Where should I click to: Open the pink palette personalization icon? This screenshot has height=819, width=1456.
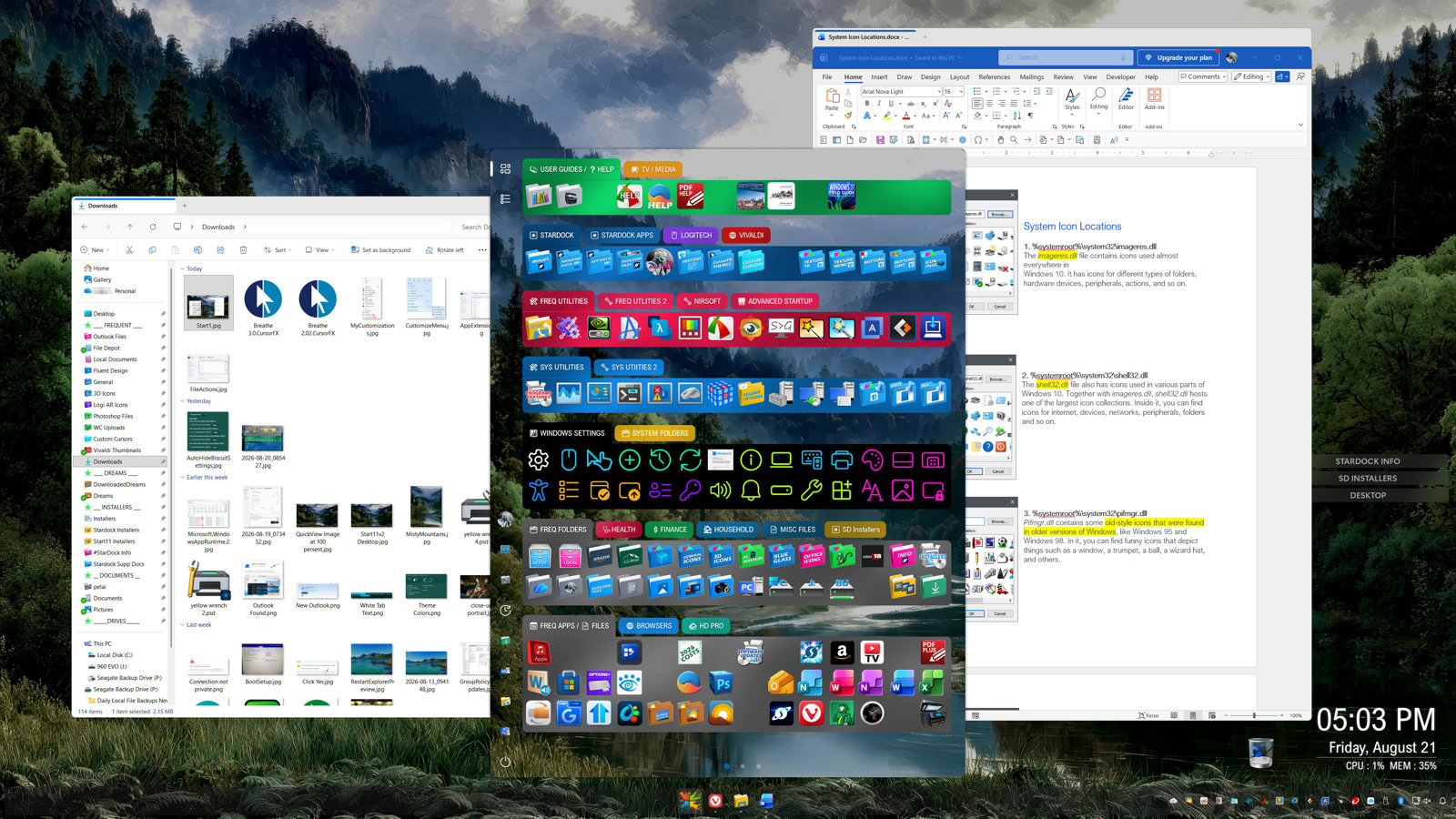872,460
